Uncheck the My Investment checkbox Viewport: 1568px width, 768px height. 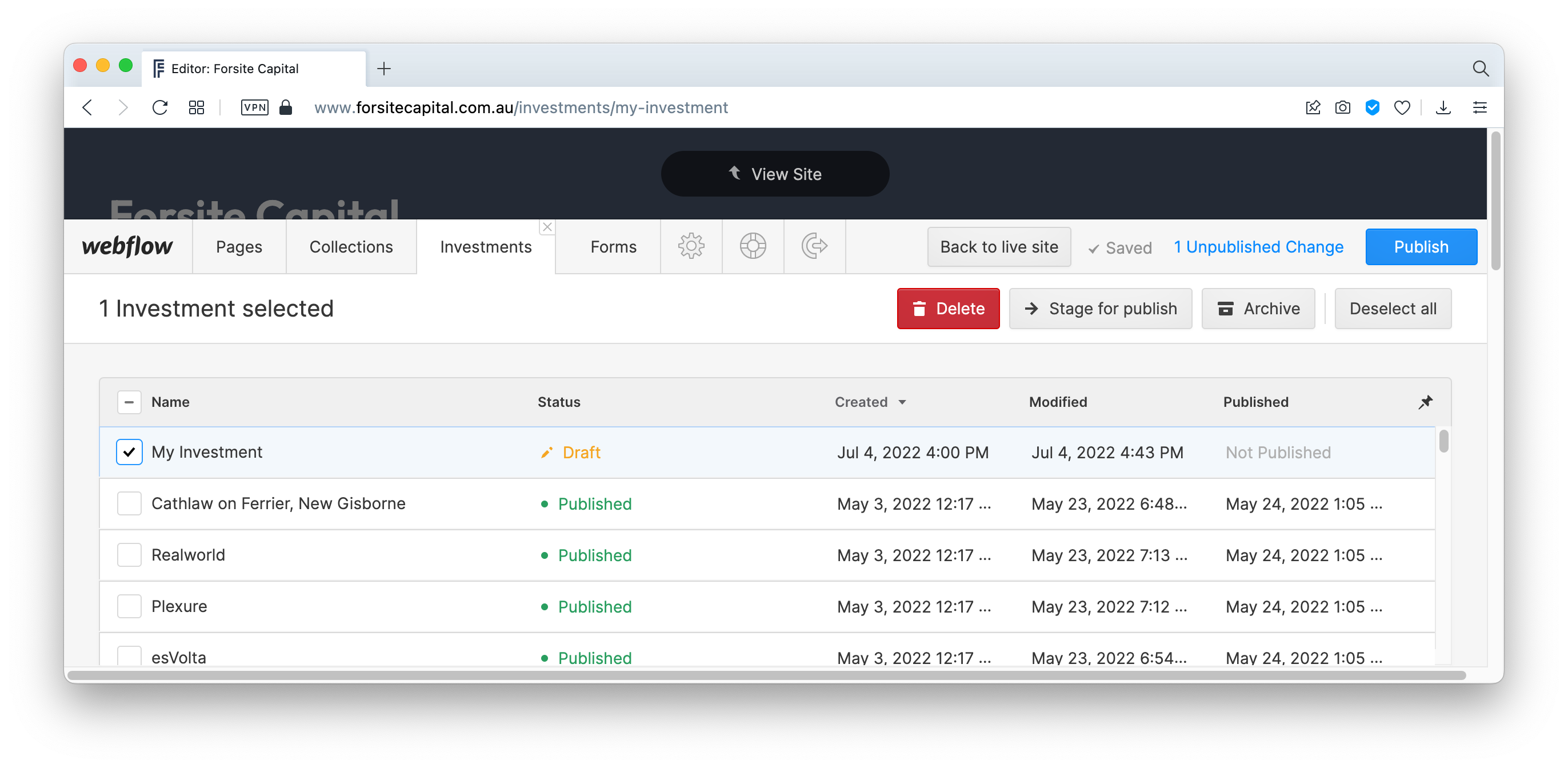(129, 452)
